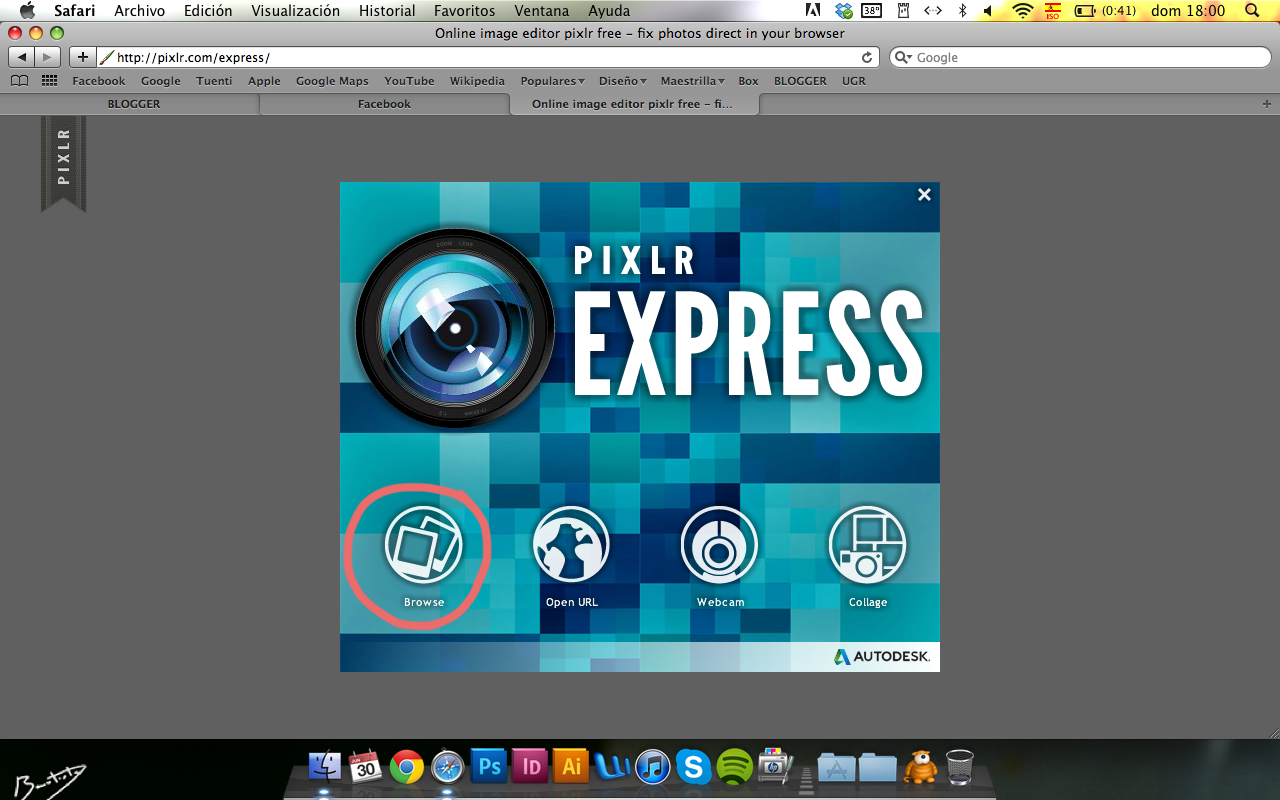This screenshot has width=1280, height=800.
Task: Open the Ayuda menu
Action: [609, 11]
